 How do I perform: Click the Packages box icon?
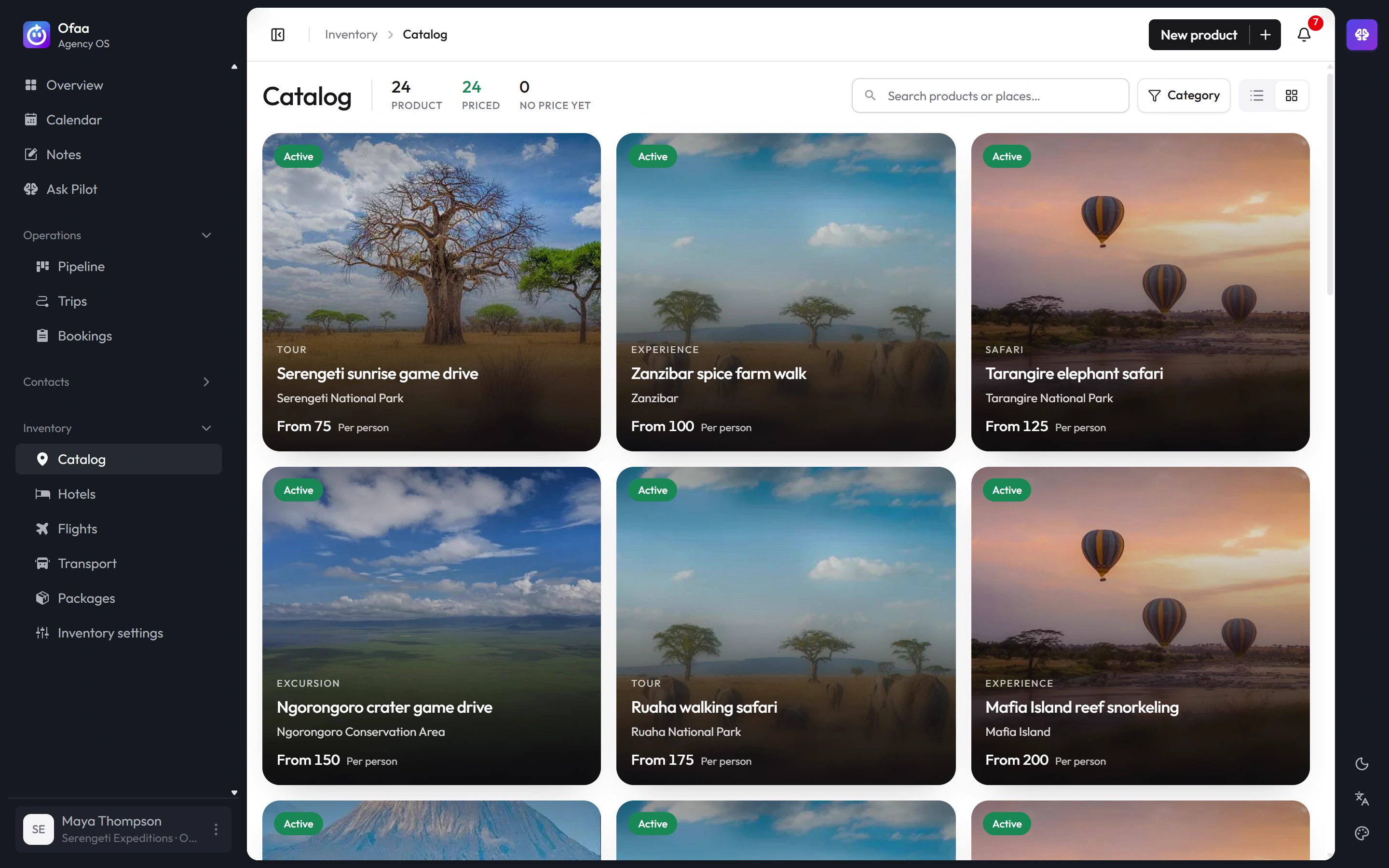point(42,598)
